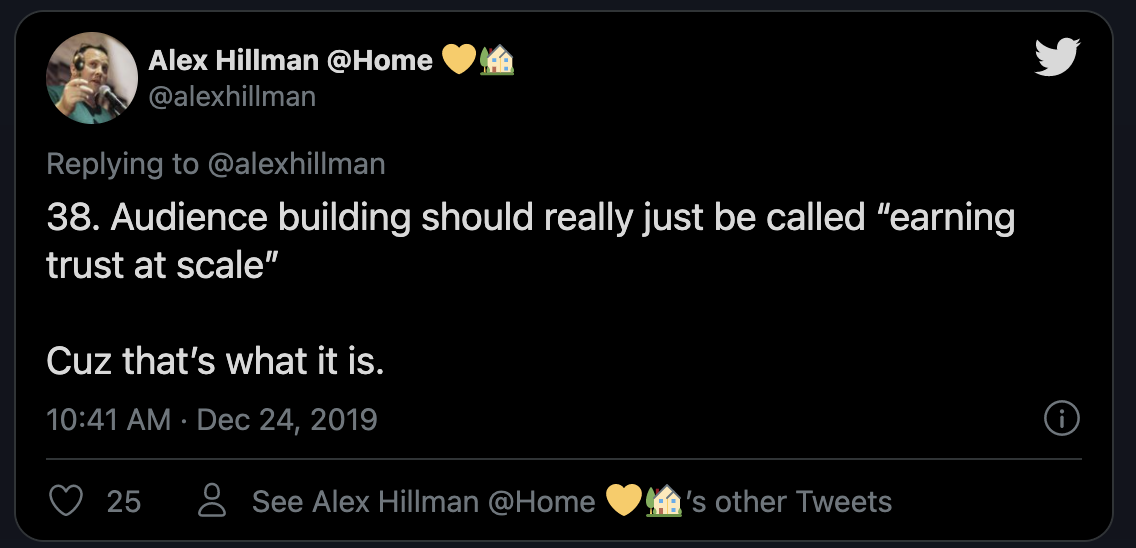See Alex Hillman's other Tweets

[x=570, y=501]
